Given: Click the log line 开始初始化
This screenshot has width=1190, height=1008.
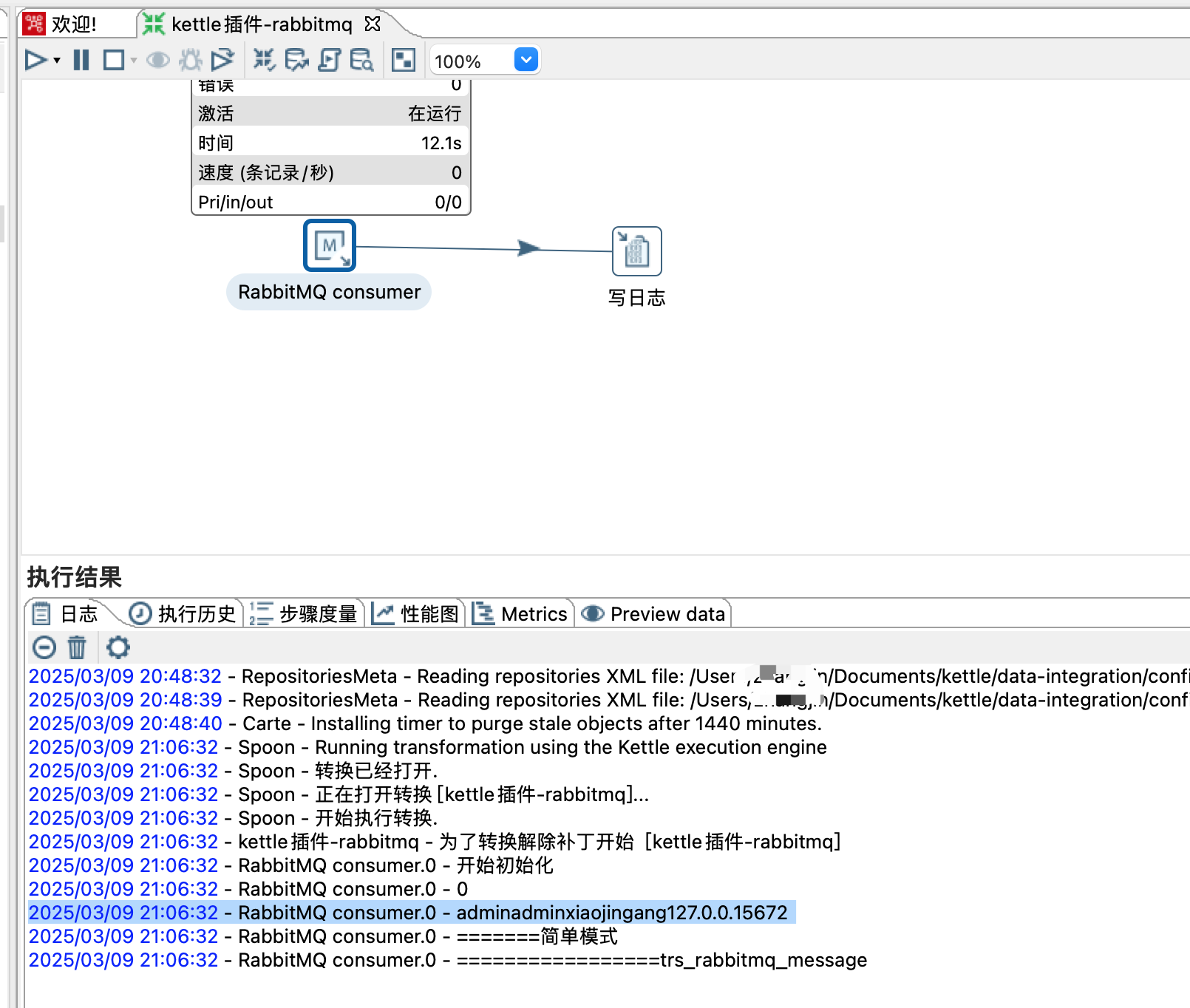Looking at the screenshot, I should 290,865.
